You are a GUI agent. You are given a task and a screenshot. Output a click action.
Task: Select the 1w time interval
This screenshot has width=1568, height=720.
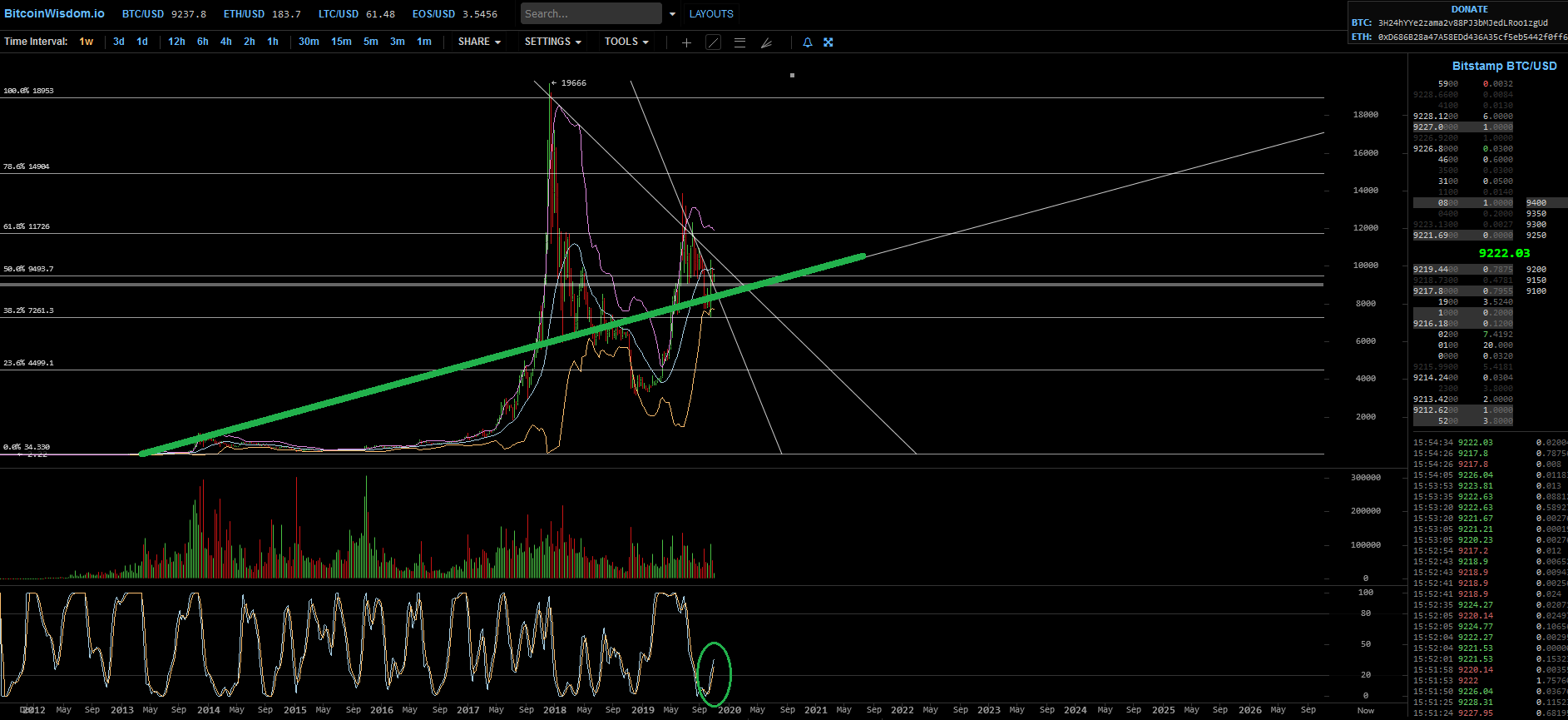[87, 42]
